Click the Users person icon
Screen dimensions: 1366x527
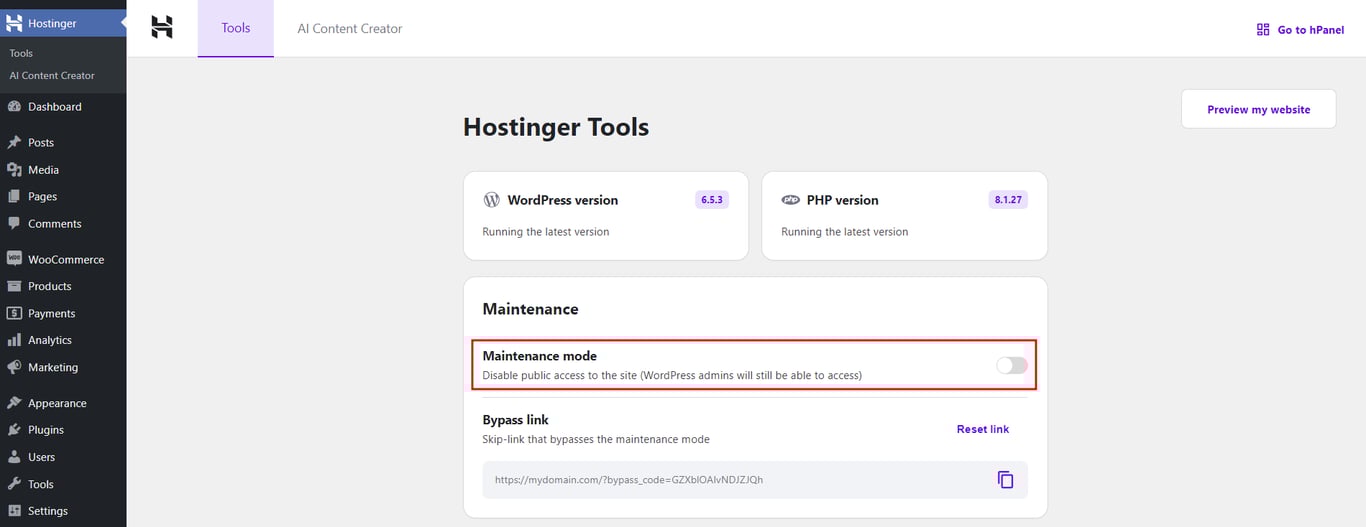tap(14, 457)
